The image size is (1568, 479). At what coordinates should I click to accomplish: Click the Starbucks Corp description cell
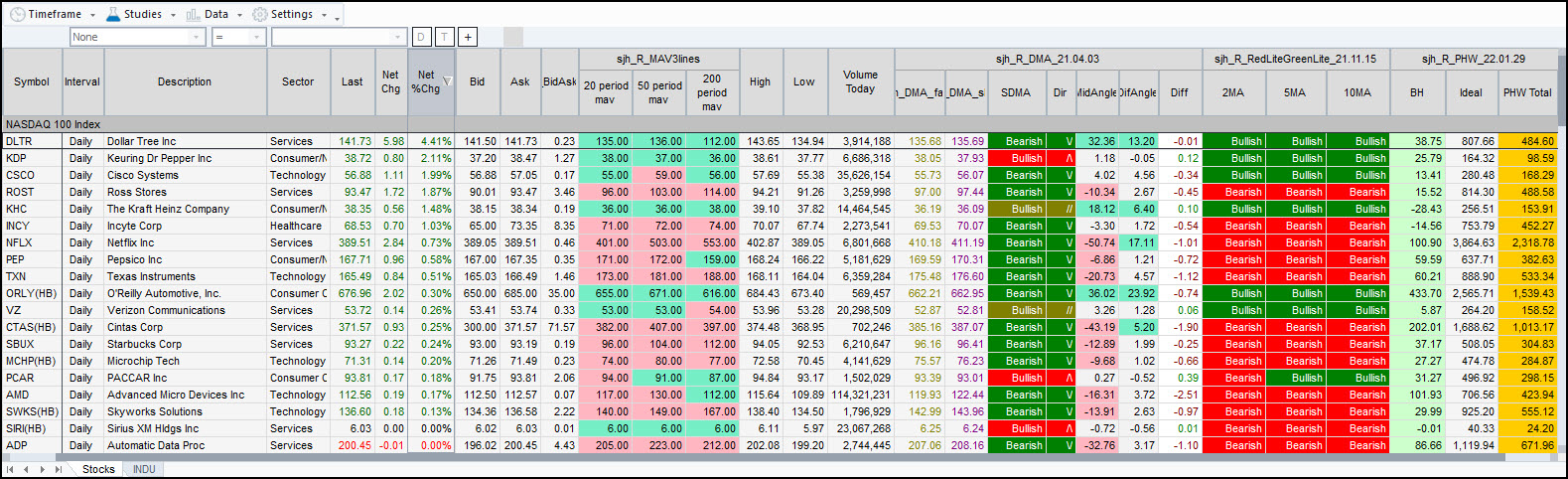(x=185, y=344)
